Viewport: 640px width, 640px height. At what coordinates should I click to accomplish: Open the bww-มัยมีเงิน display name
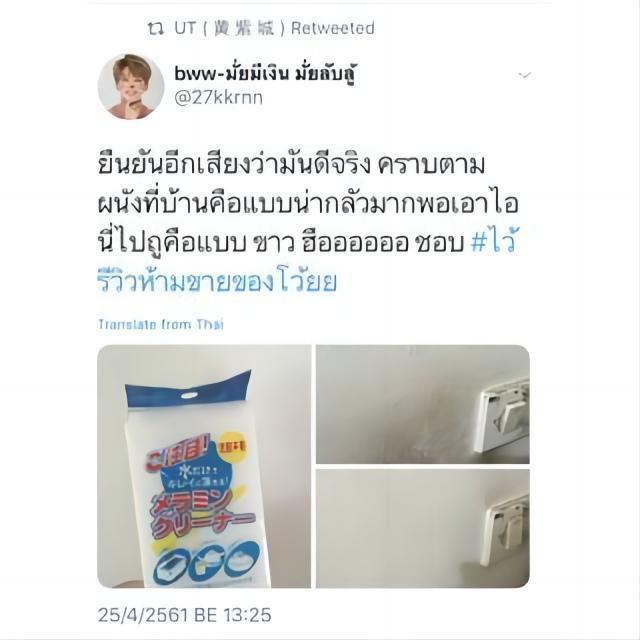click(x=265, y=74)
